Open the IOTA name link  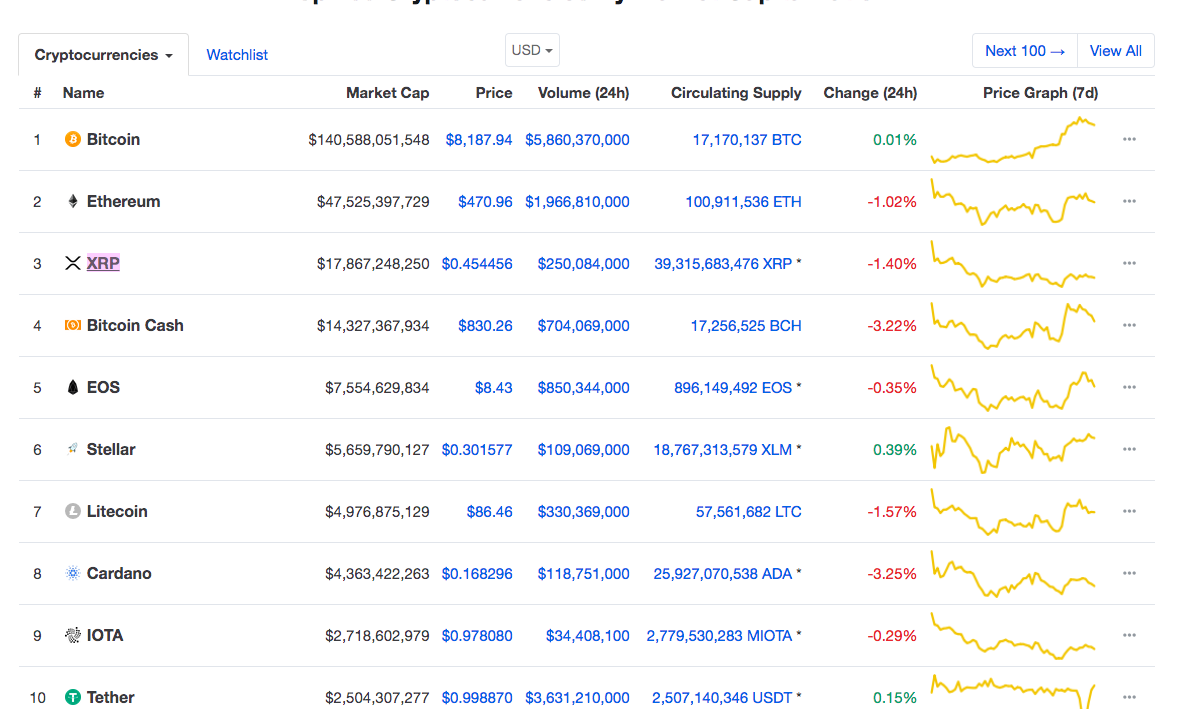[105, 635]
